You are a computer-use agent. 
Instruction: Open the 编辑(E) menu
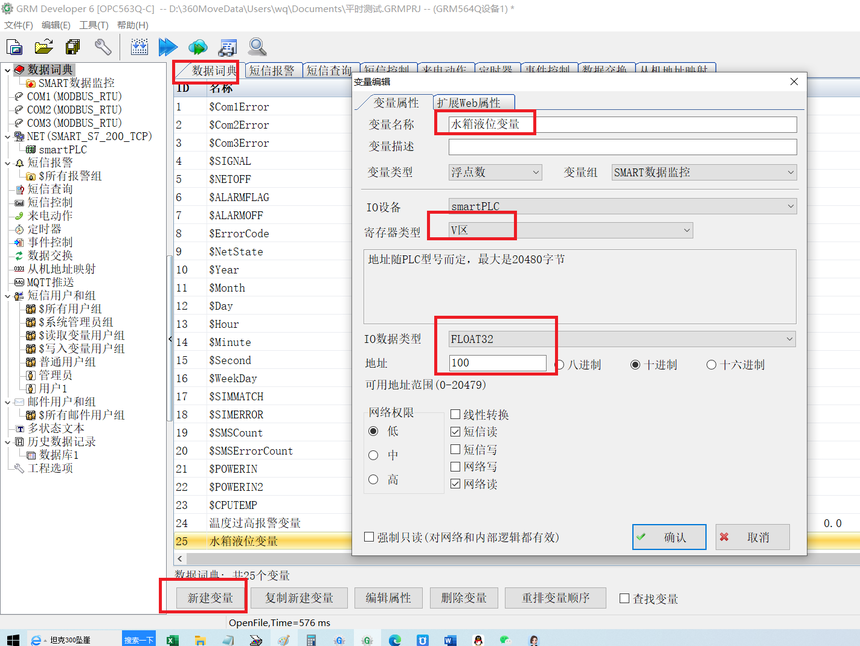point(56,25)
